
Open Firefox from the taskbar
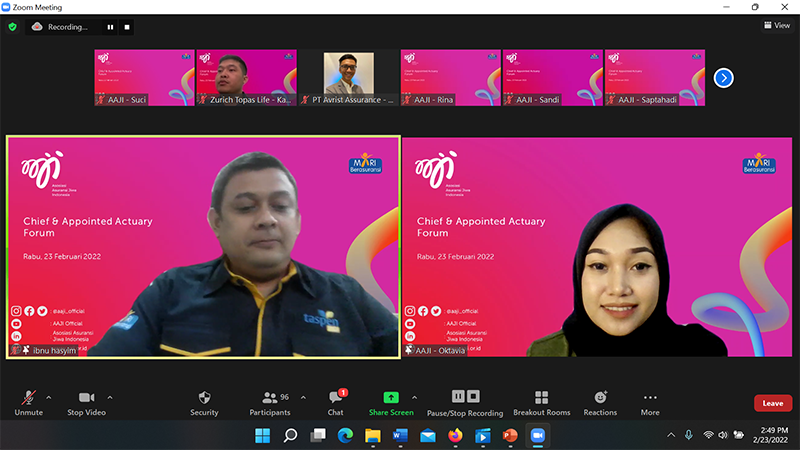pyautogui.click(x=456, y=436)
